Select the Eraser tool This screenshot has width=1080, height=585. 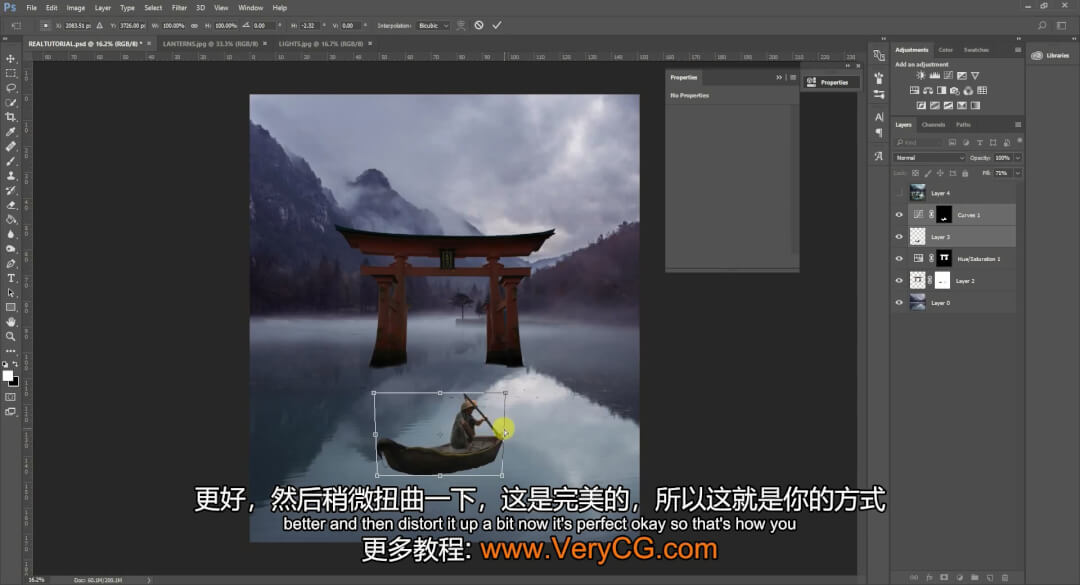coord(10,205)
